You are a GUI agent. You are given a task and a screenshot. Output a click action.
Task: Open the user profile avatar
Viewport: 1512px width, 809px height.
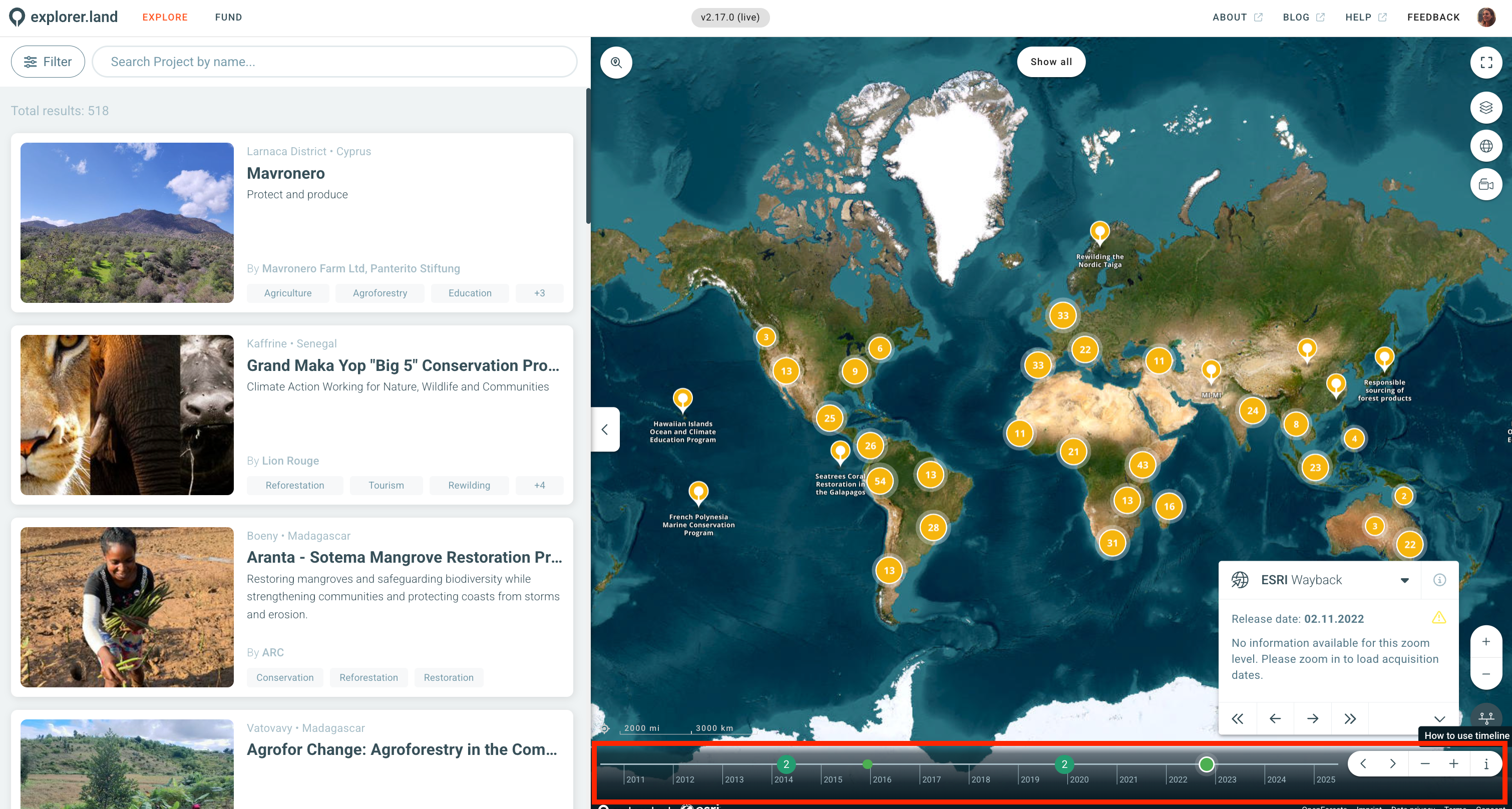(x=1485, y=17)
